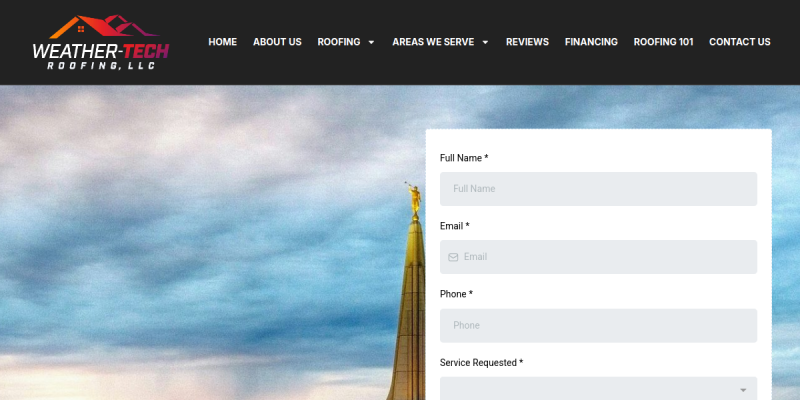The image size is (800, 400).
Task: Click the envelope icon in Email field
Action: (453, 257)
